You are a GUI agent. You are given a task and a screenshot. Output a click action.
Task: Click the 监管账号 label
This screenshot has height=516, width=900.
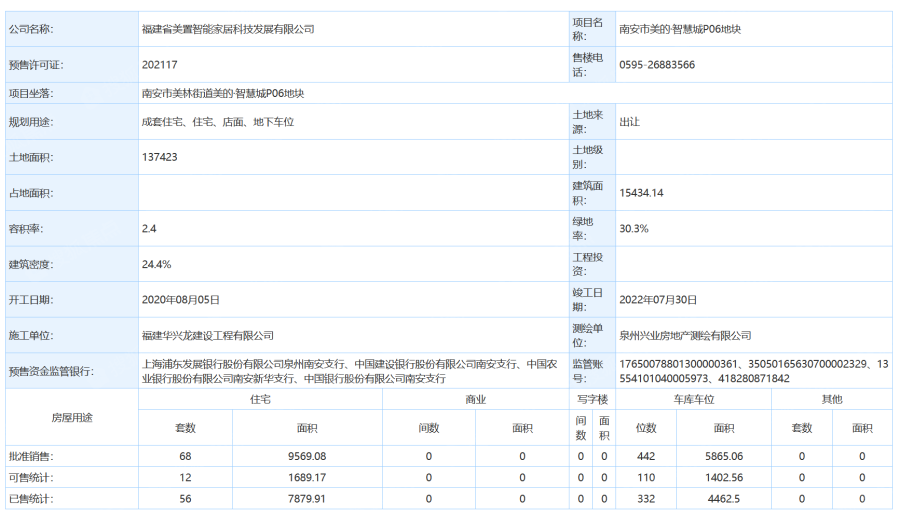point(587,371)
